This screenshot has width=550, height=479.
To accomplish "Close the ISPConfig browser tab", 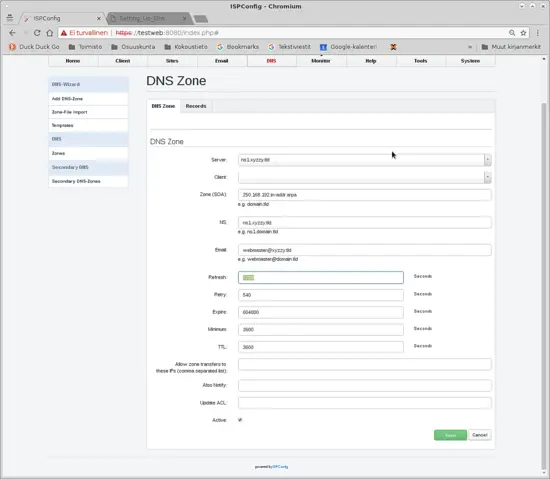I will click(99, 18).
